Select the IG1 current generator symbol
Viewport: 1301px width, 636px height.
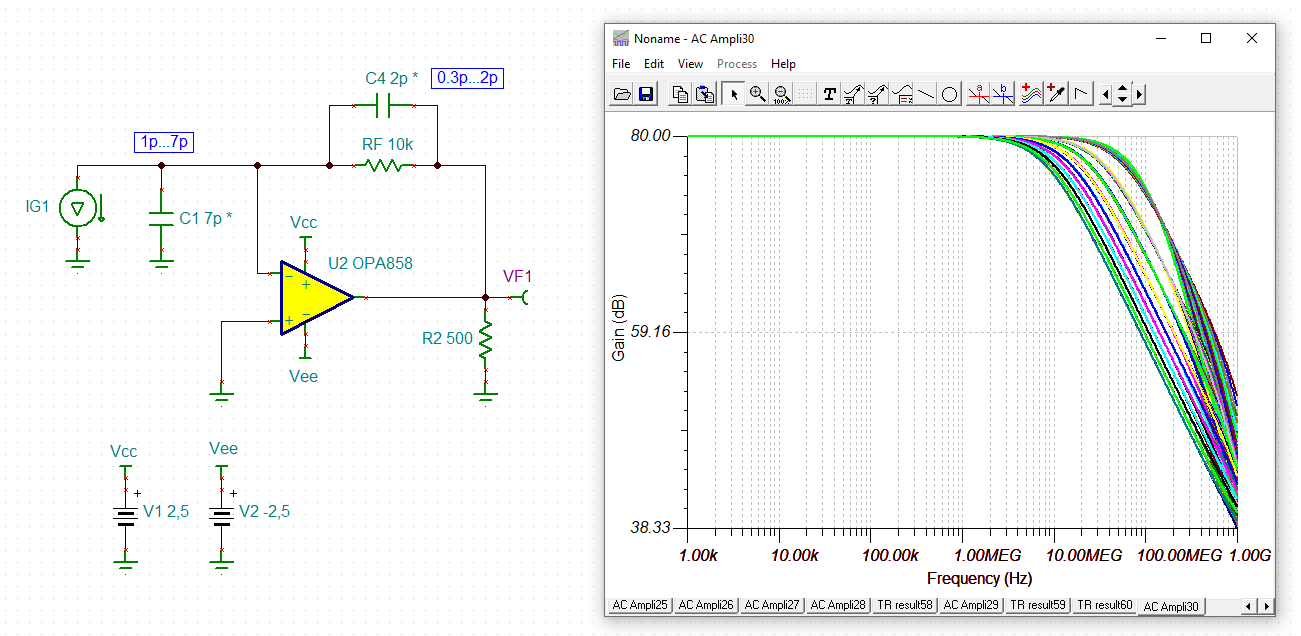point(77,208)
